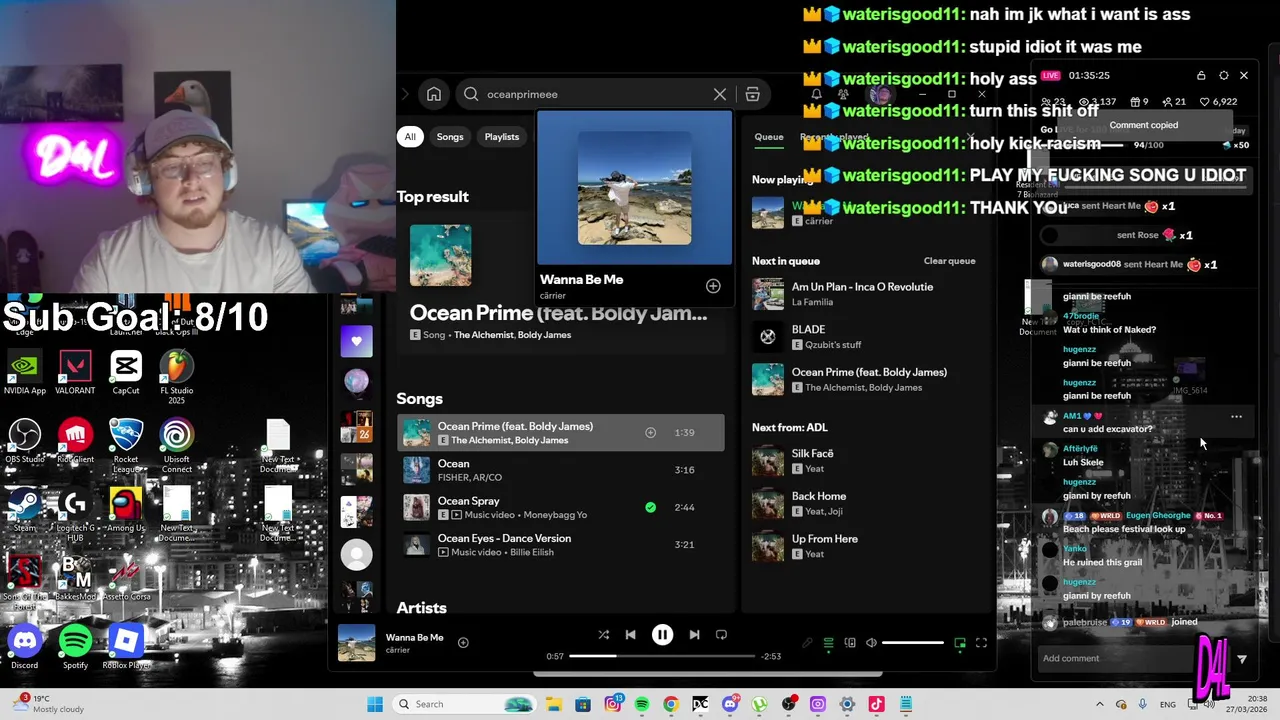1280x720 pixels.
Task: Open the gifts count icon showing 9
Action: (x=1139, y=102)
